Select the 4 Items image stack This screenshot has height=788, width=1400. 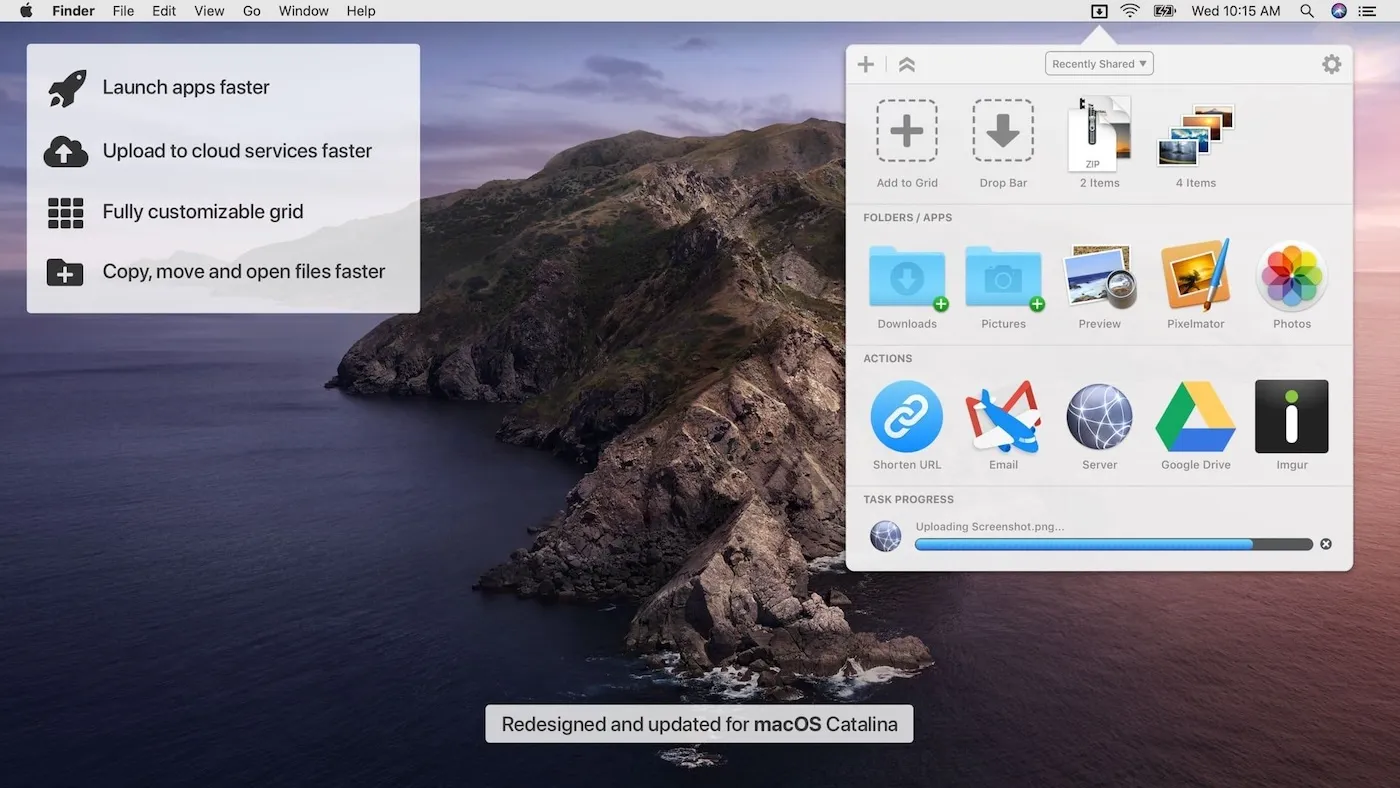coord(1195,135)
